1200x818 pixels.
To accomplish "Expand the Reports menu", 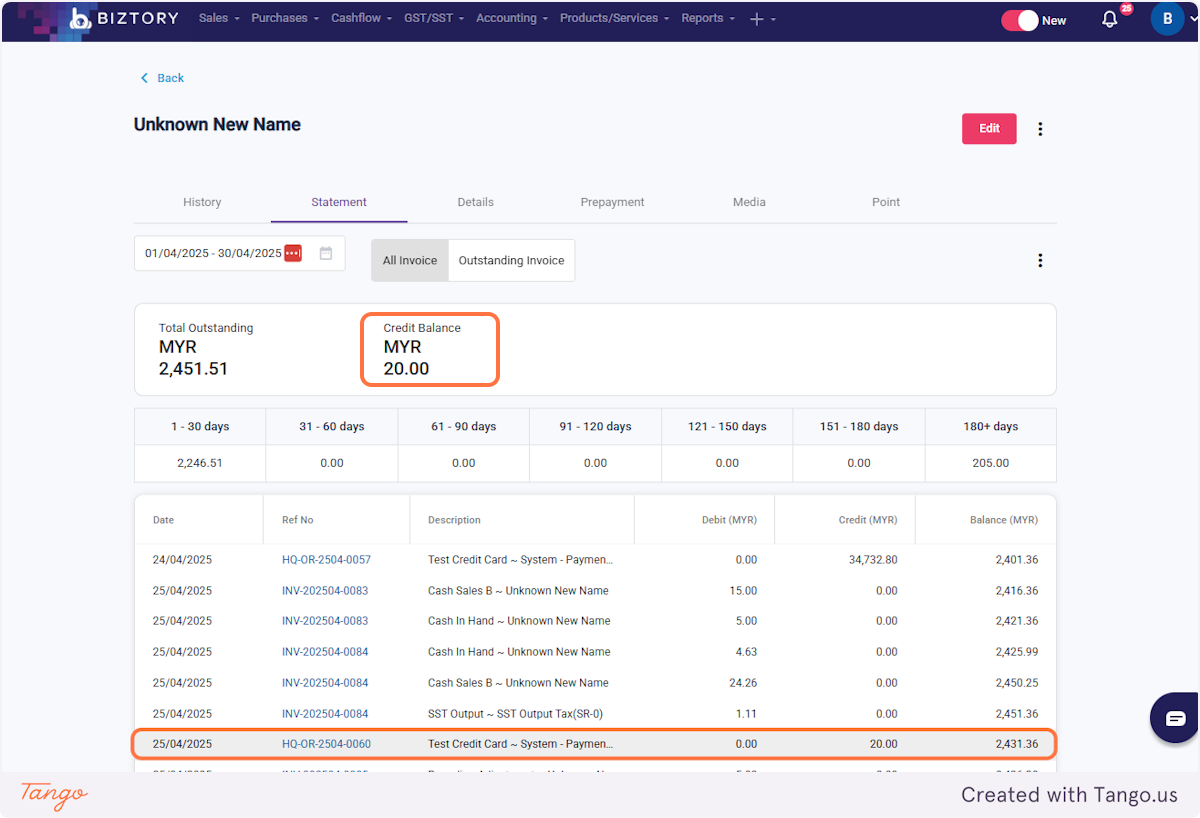I will click(x=708, y=18).
